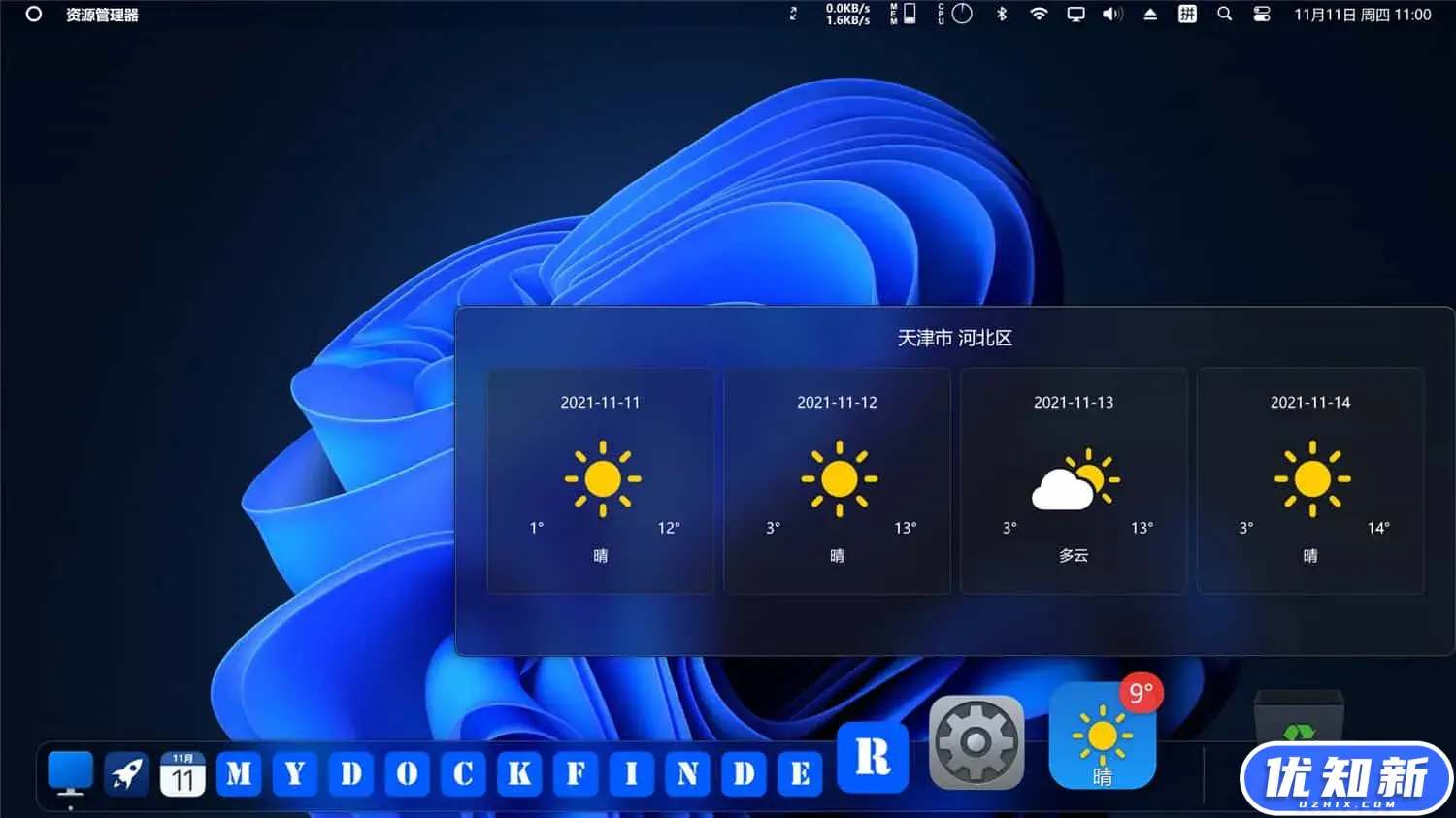Click the date and time 11月11日 周四 11:00
The image size is (1456, 818).
(x=1362, y=15)
